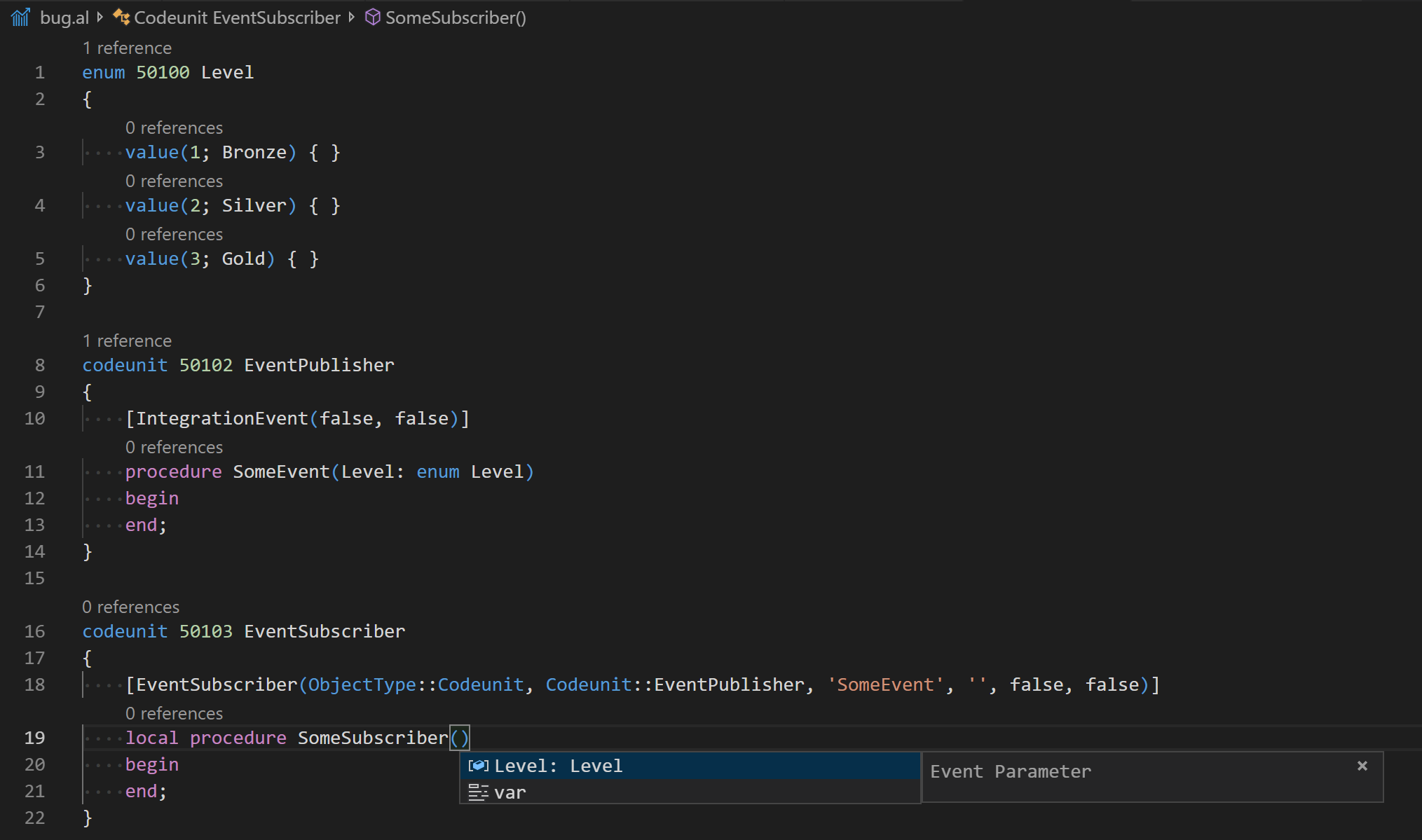1422x840 pixels.
Task: Click '1 reference' above enum 50100 Level
Action: point(127,48)
